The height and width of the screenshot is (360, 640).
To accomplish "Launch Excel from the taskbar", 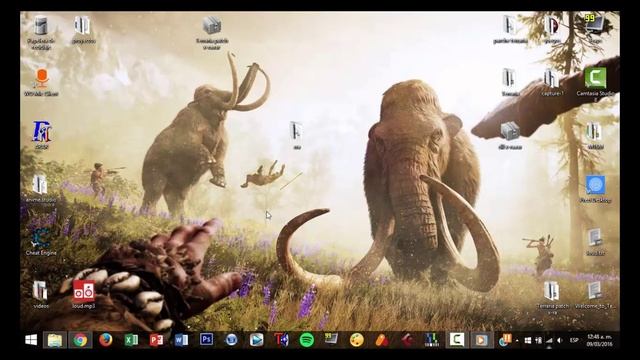I will [x=131, y=340].
